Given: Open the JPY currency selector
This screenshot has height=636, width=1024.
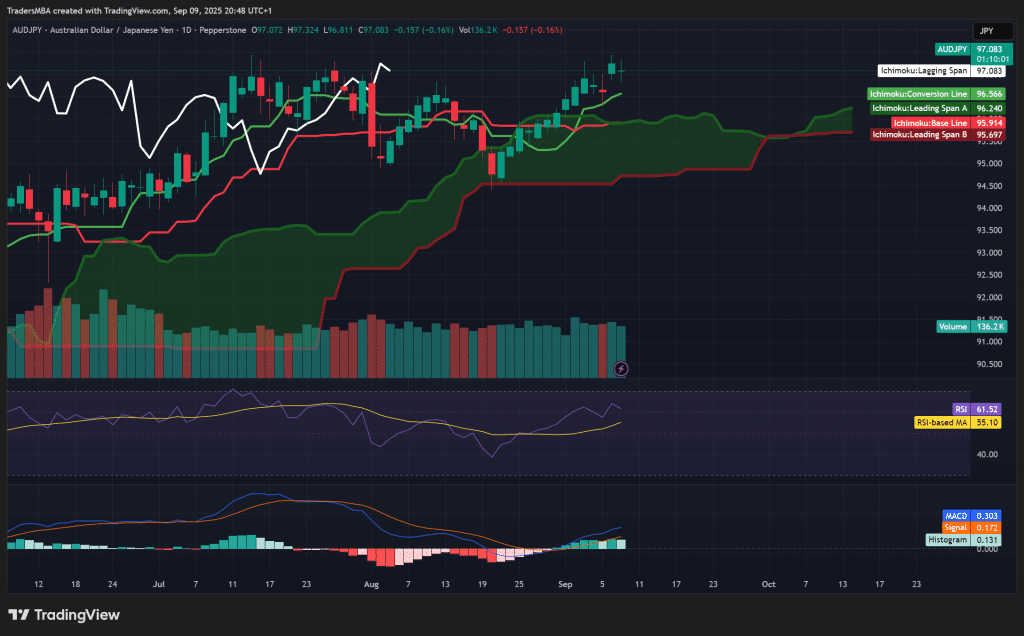Looking at the screenshot, I should (x=986, y=31).
